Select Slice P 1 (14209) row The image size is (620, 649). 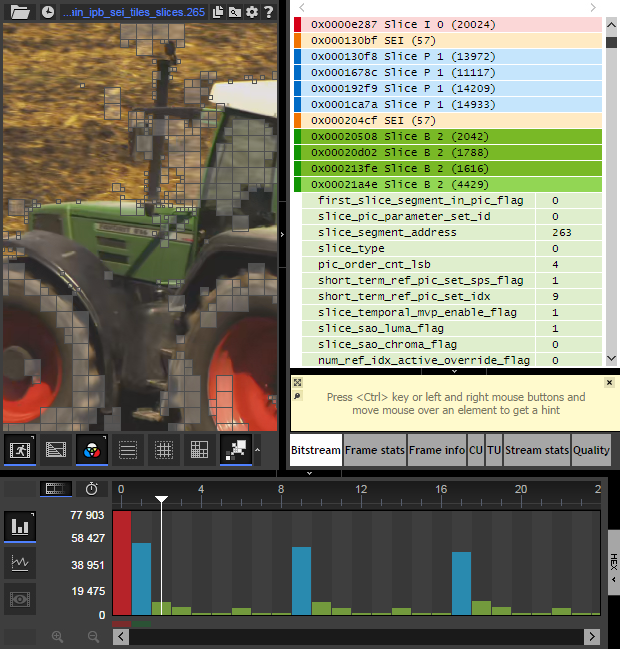(x=448, y=89)
